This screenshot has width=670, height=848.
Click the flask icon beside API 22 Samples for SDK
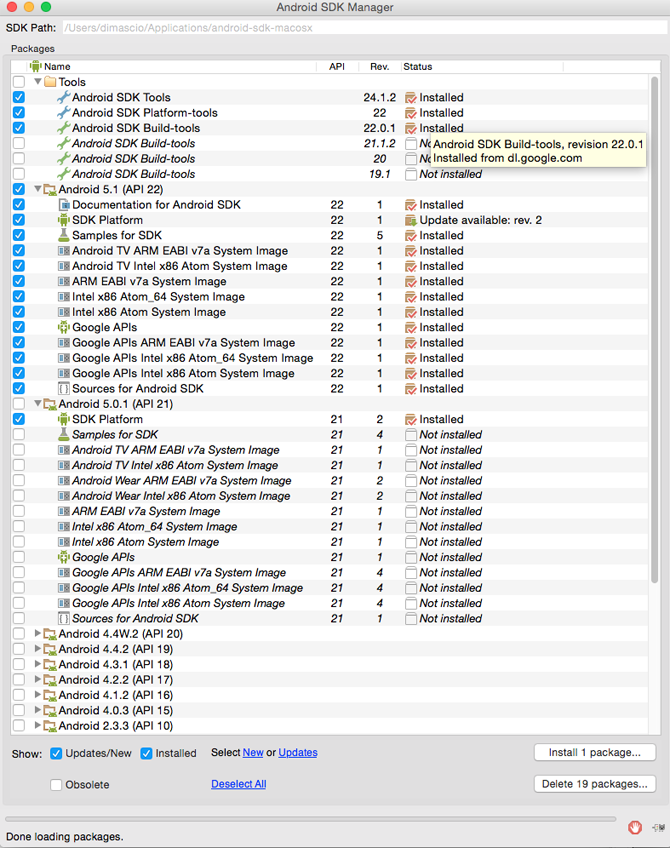click(x=64, y=235)
